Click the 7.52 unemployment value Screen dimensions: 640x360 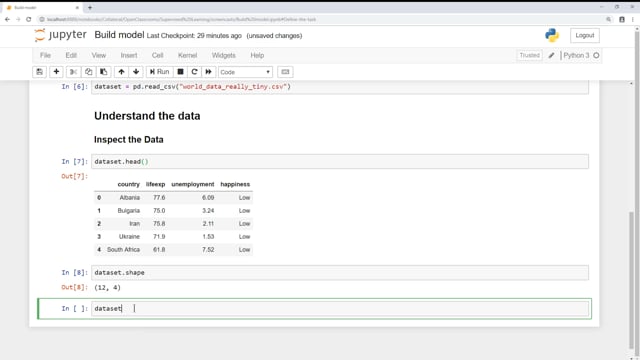pyautogui.click(x=208, y=250)
